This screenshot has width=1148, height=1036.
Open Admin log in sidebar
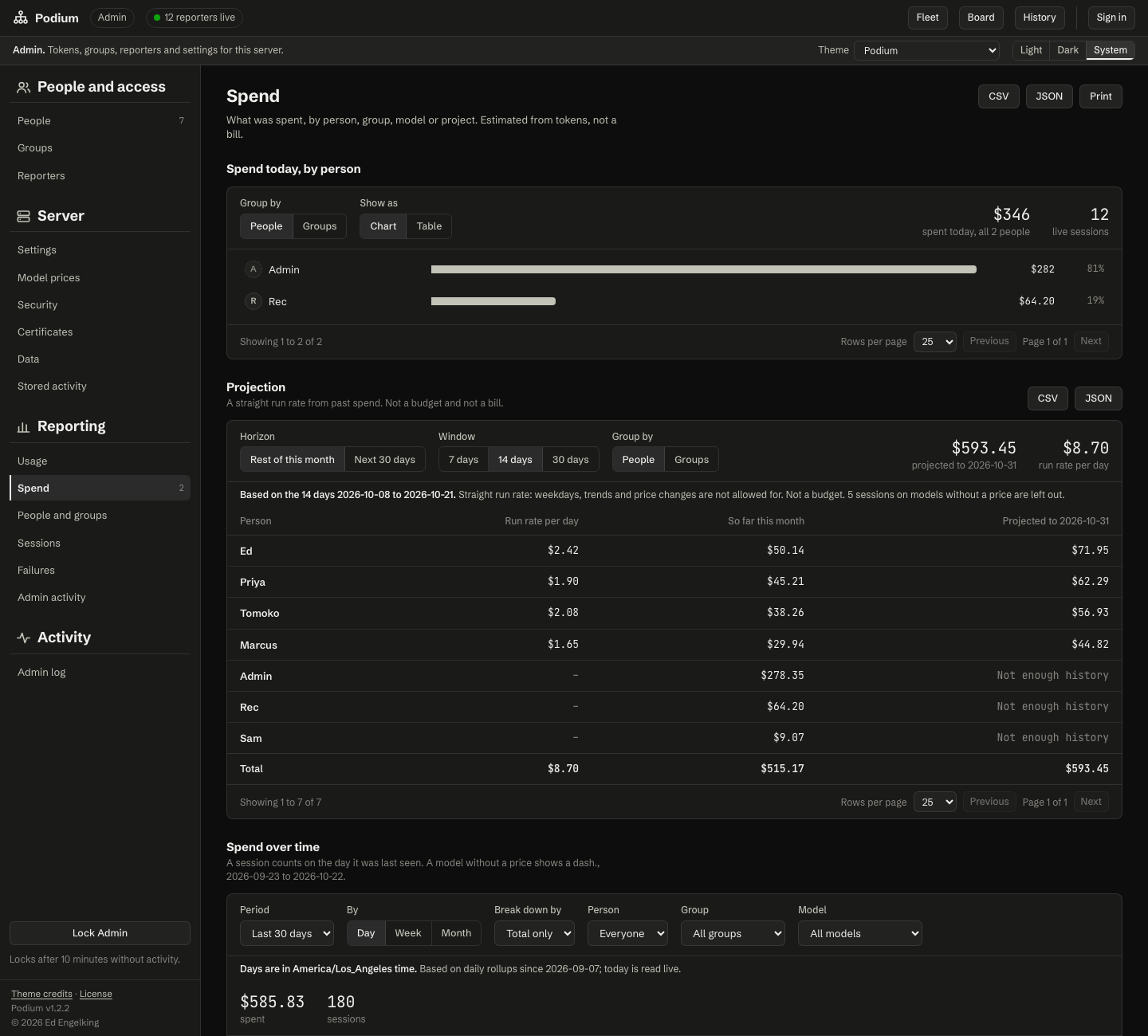100,673
